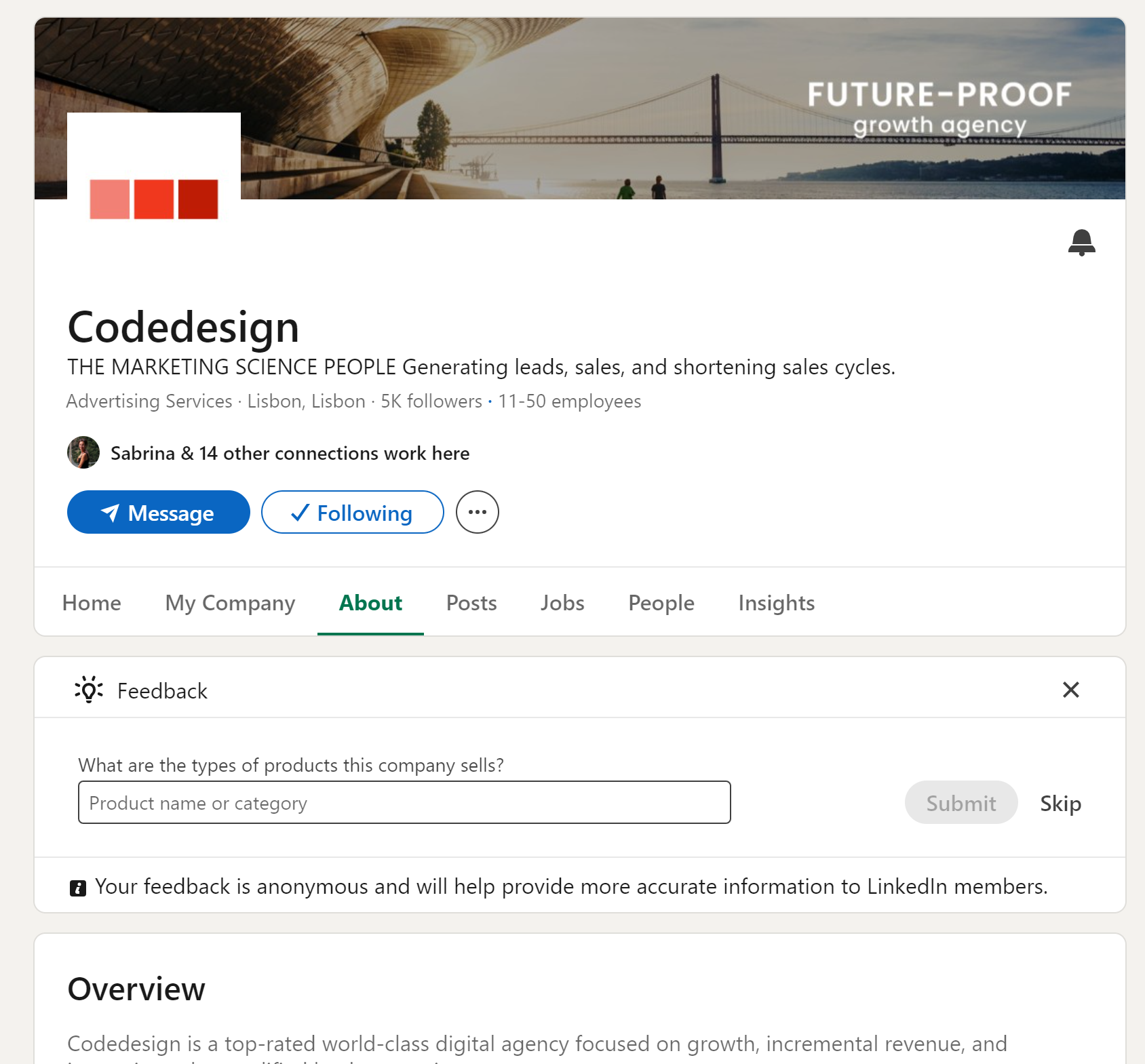This screenshot has height=1064, width=1145.
Task: Click the Product name or category field
Action: [x=404, y=802]
